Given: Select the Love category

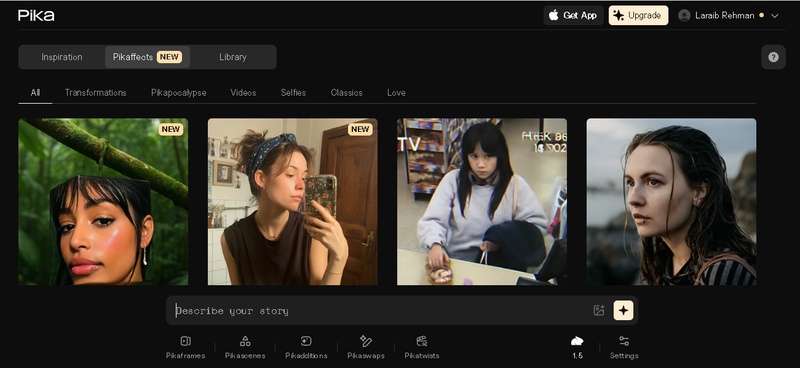Looking at the screenshot, I should pos(396,92).
